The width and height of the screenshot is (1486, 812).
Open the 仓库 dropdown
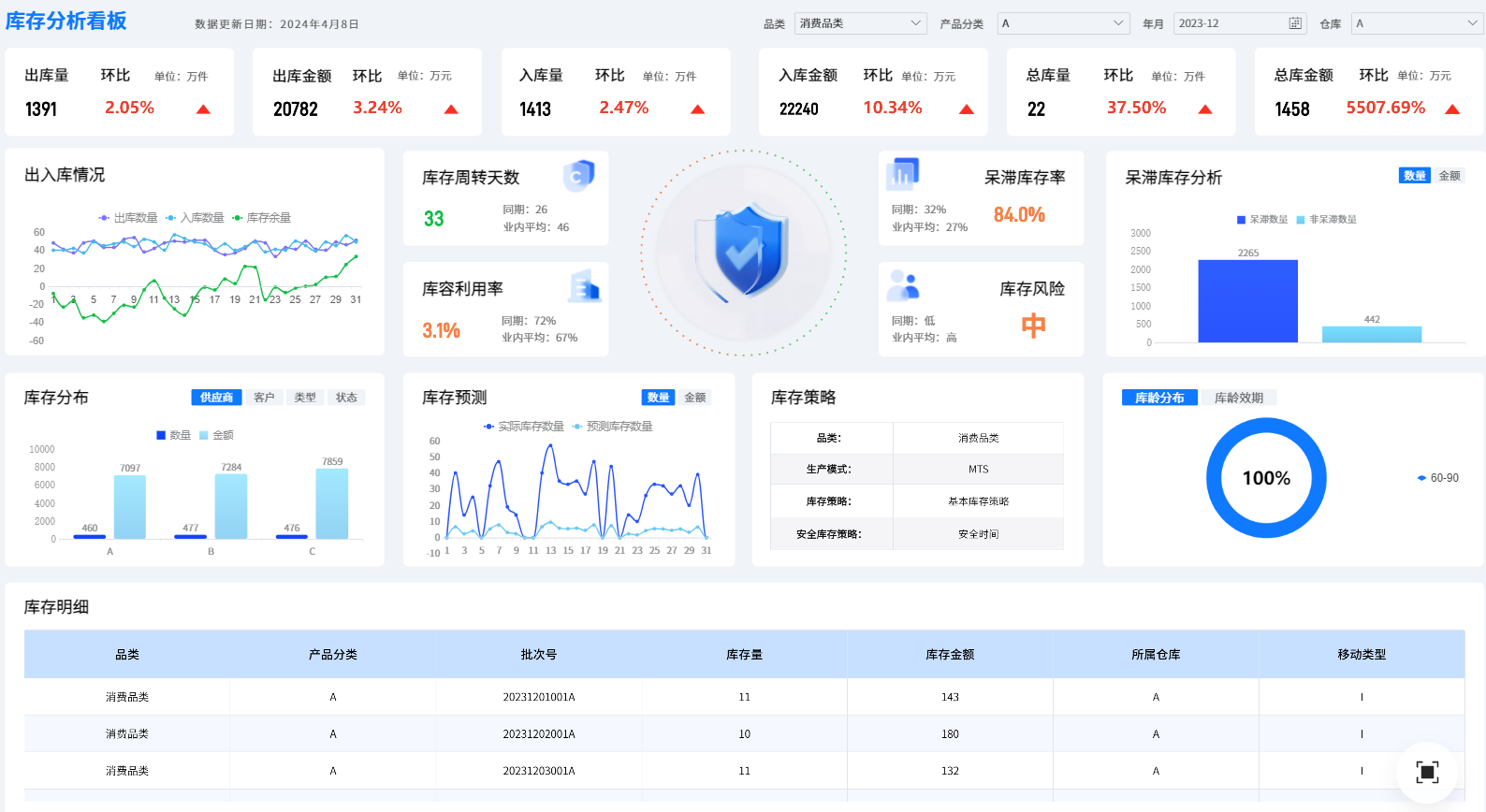click(1418, 23)
